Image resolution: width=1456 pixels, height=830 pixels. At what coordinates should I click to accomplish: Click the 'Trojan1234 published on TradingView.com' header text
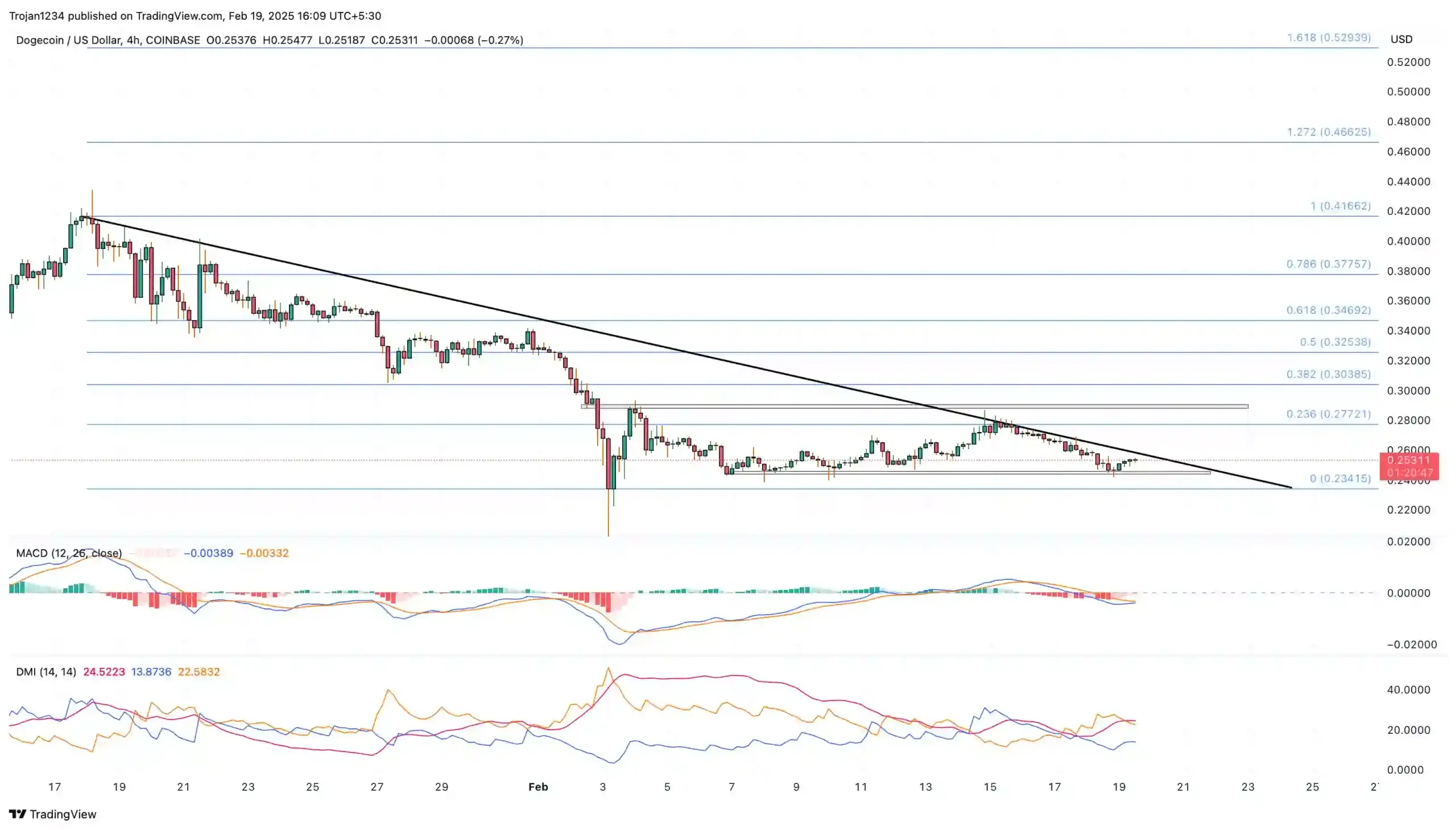116,16
